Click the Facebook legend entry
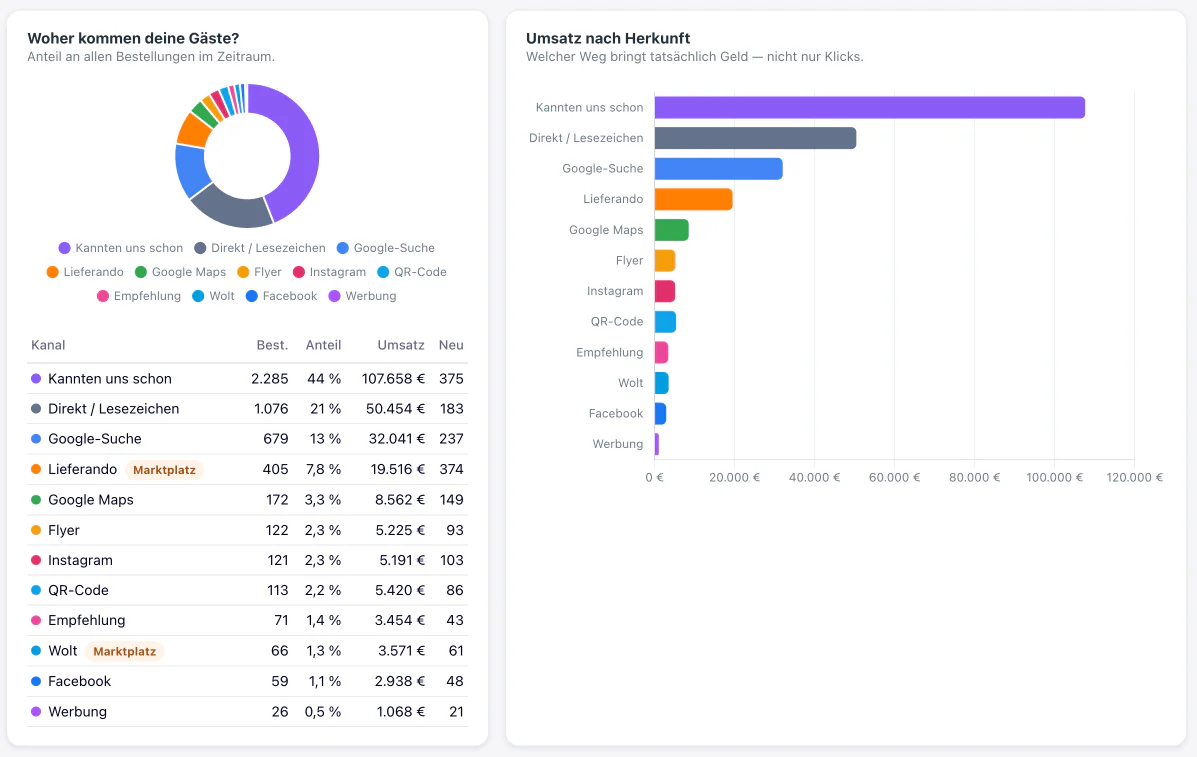The height and width of the screenshot is (757, 1197). 281,296
